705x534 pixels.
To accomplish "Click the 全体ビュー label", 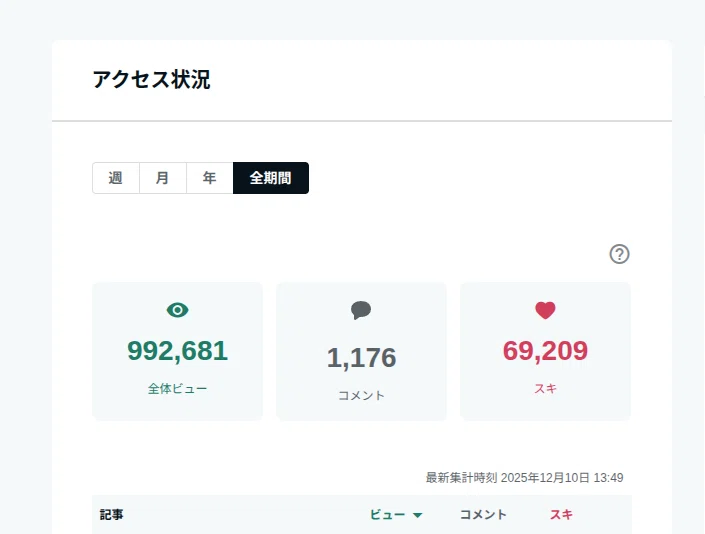I will [x=178, y=389].
